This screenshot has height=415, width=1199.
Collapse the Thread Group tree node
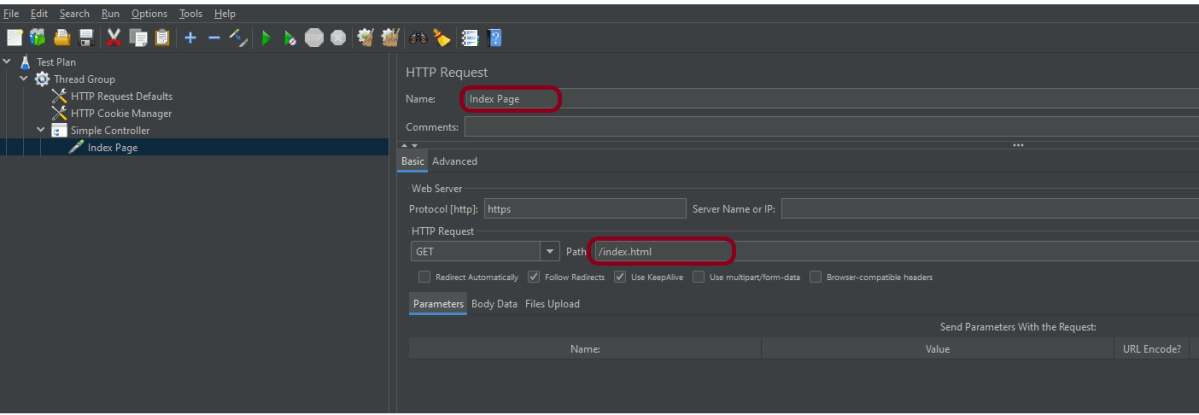click(23, 79)
